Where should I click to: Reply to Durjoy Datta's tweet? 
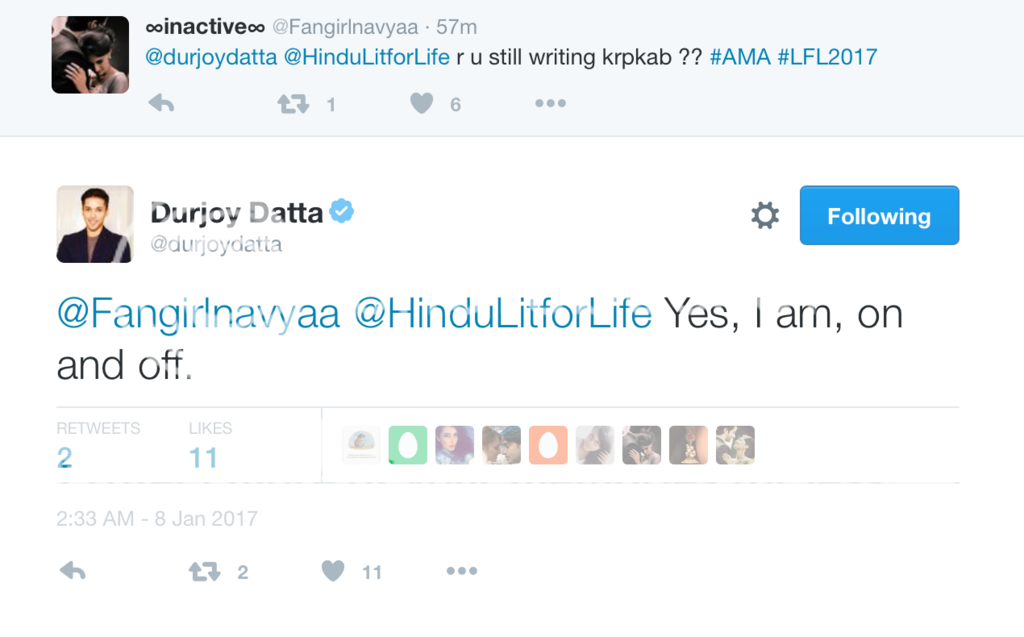(72, 571)
